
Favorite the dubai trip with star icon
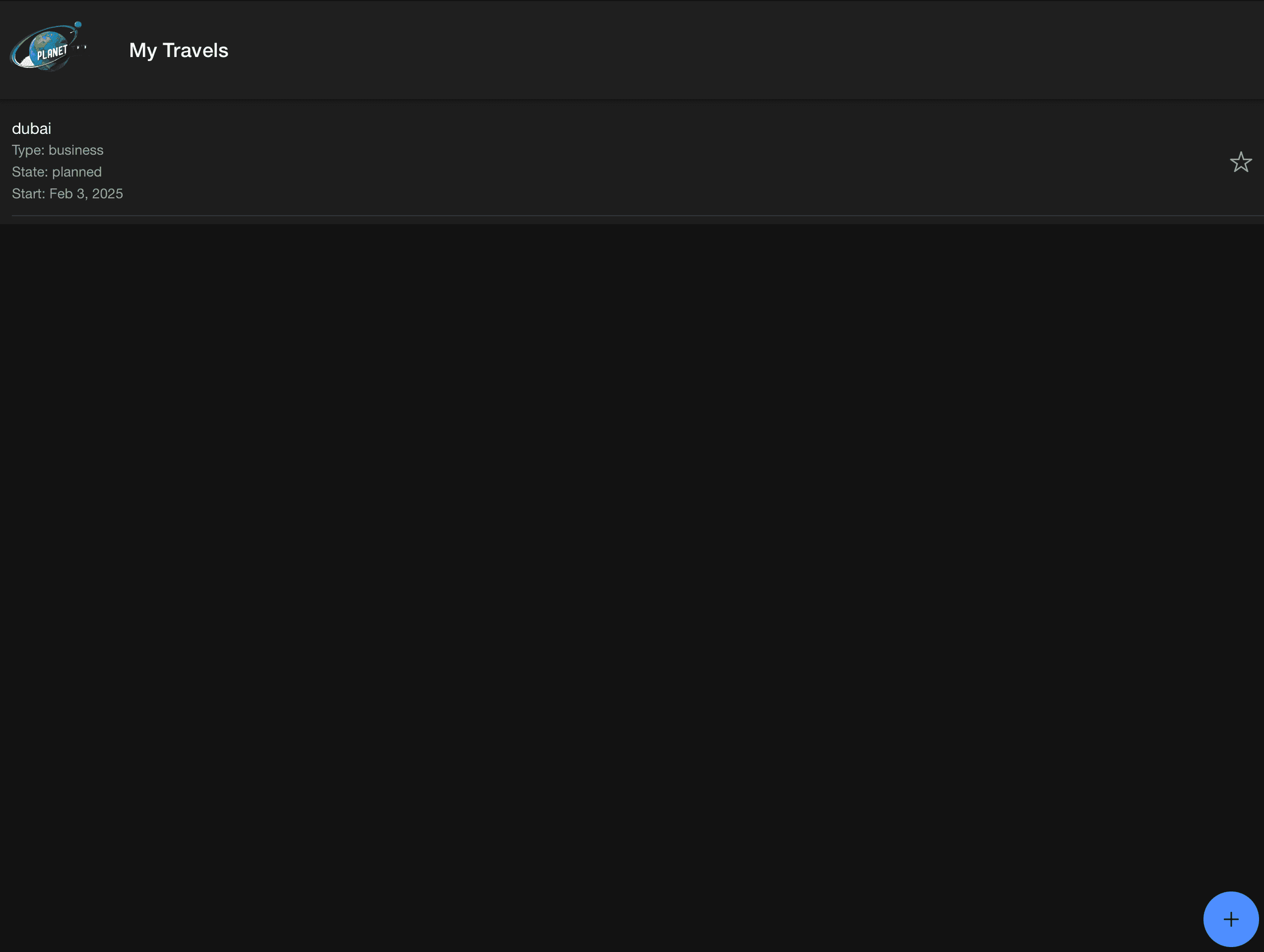pos(1241,162)
